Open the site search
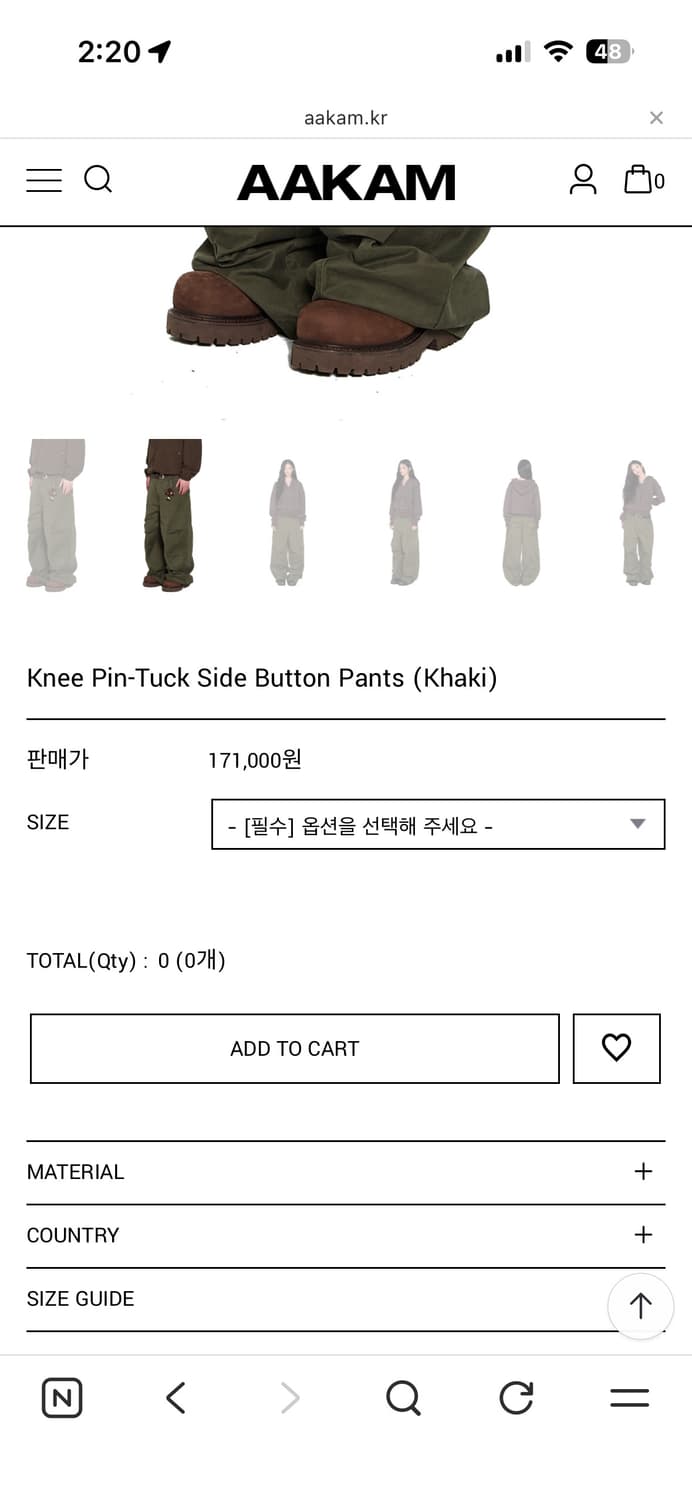 click(x=98, y=180)
